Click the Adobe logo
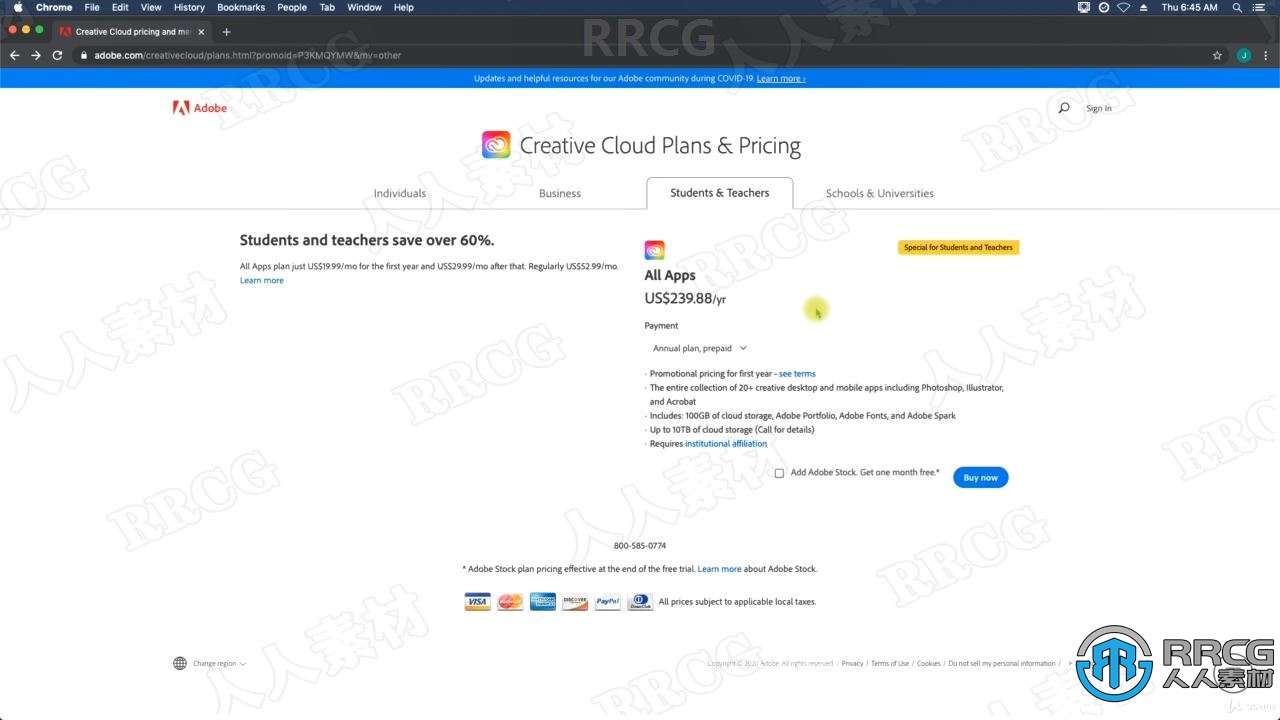1280x720 pixels. (199, 108)
